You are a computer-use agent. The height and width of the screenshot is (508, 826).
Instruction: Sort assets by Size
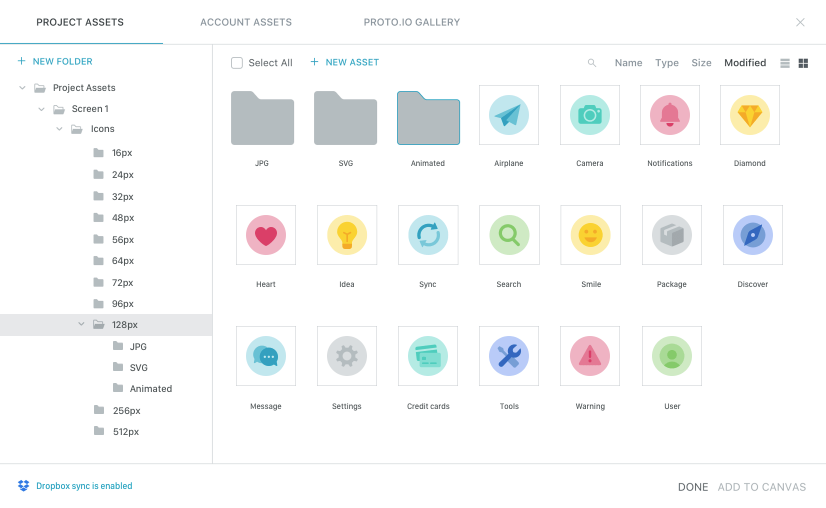point(701,63)
